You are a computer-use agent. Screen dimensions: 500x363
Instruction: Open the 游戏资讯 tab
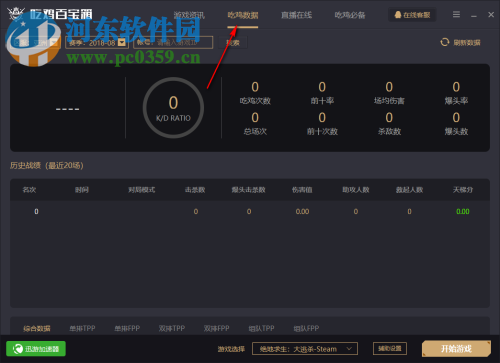coord(189,15)
